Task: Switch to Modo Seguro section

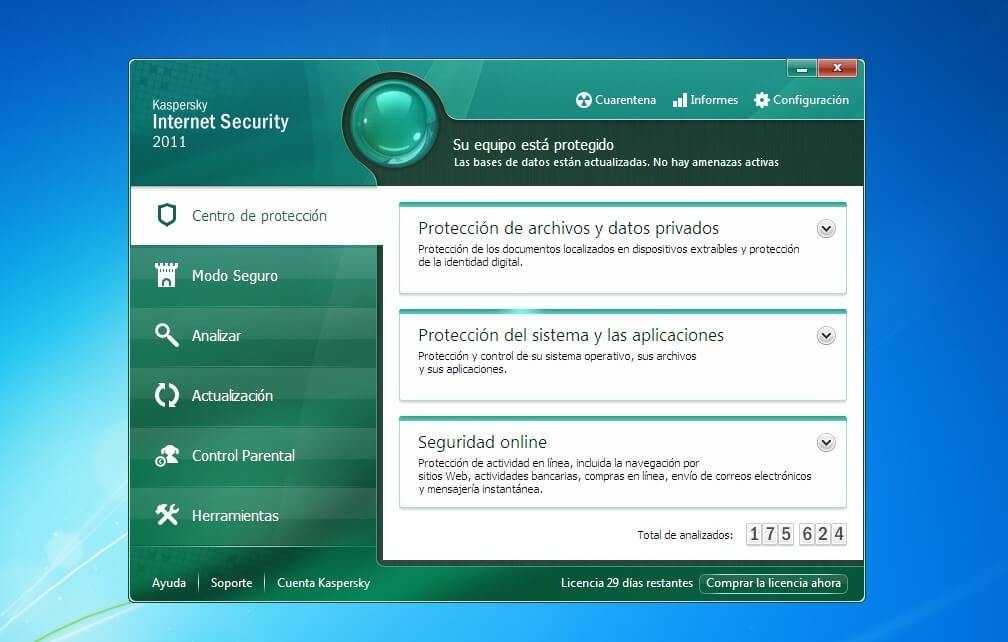Action: pyautogui.click(x=253, y=275)
